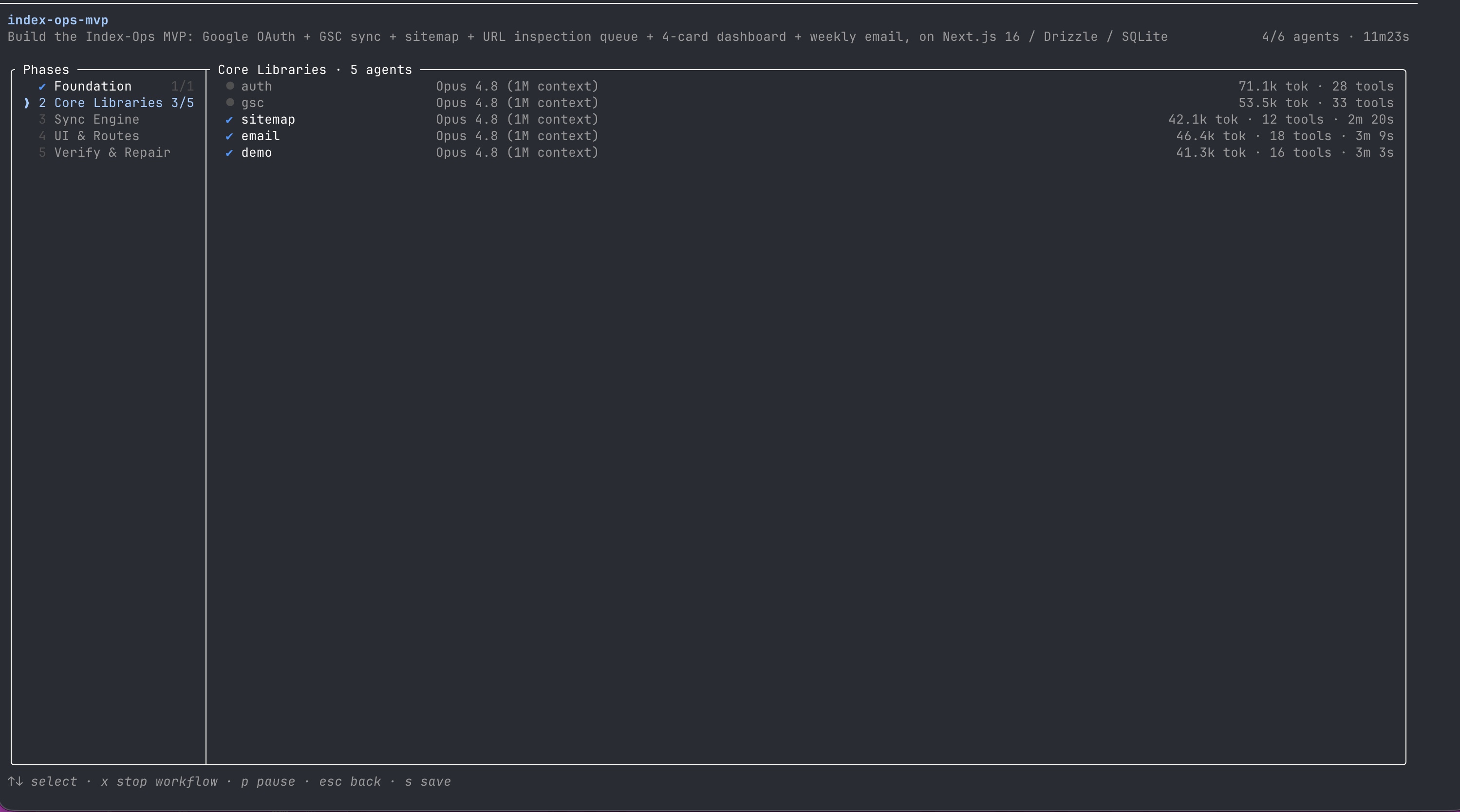The width and height of the screenshot is (1460, 812).
Task: Click the 'p pause' hint
Action: pyautogui.click(x=268, y=781)
